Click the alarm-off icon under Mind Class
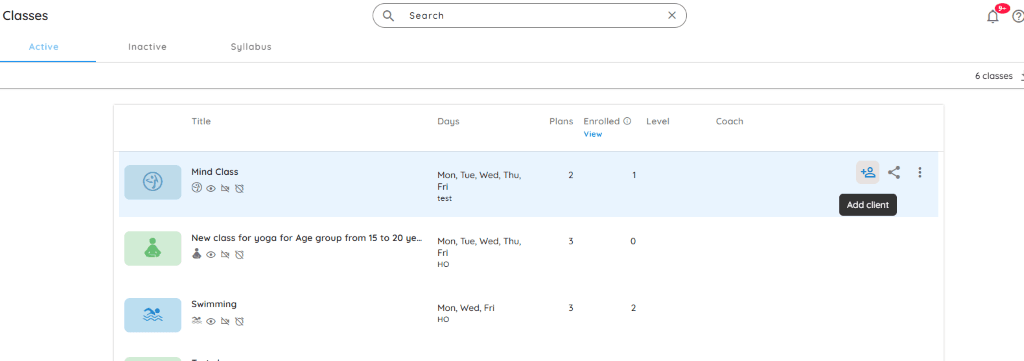The height and width of the screenshot is (361, 1024). tap(240, 189)
